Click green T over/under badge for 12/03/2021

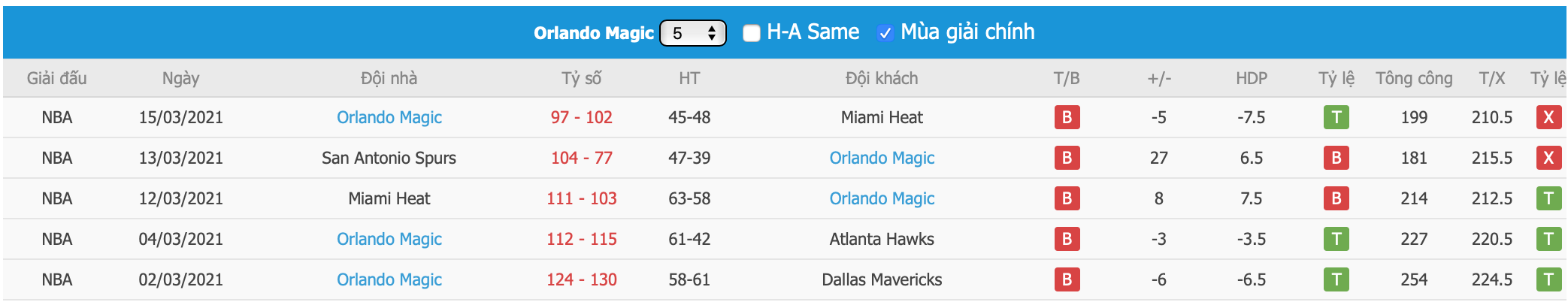click(1548, 198)
